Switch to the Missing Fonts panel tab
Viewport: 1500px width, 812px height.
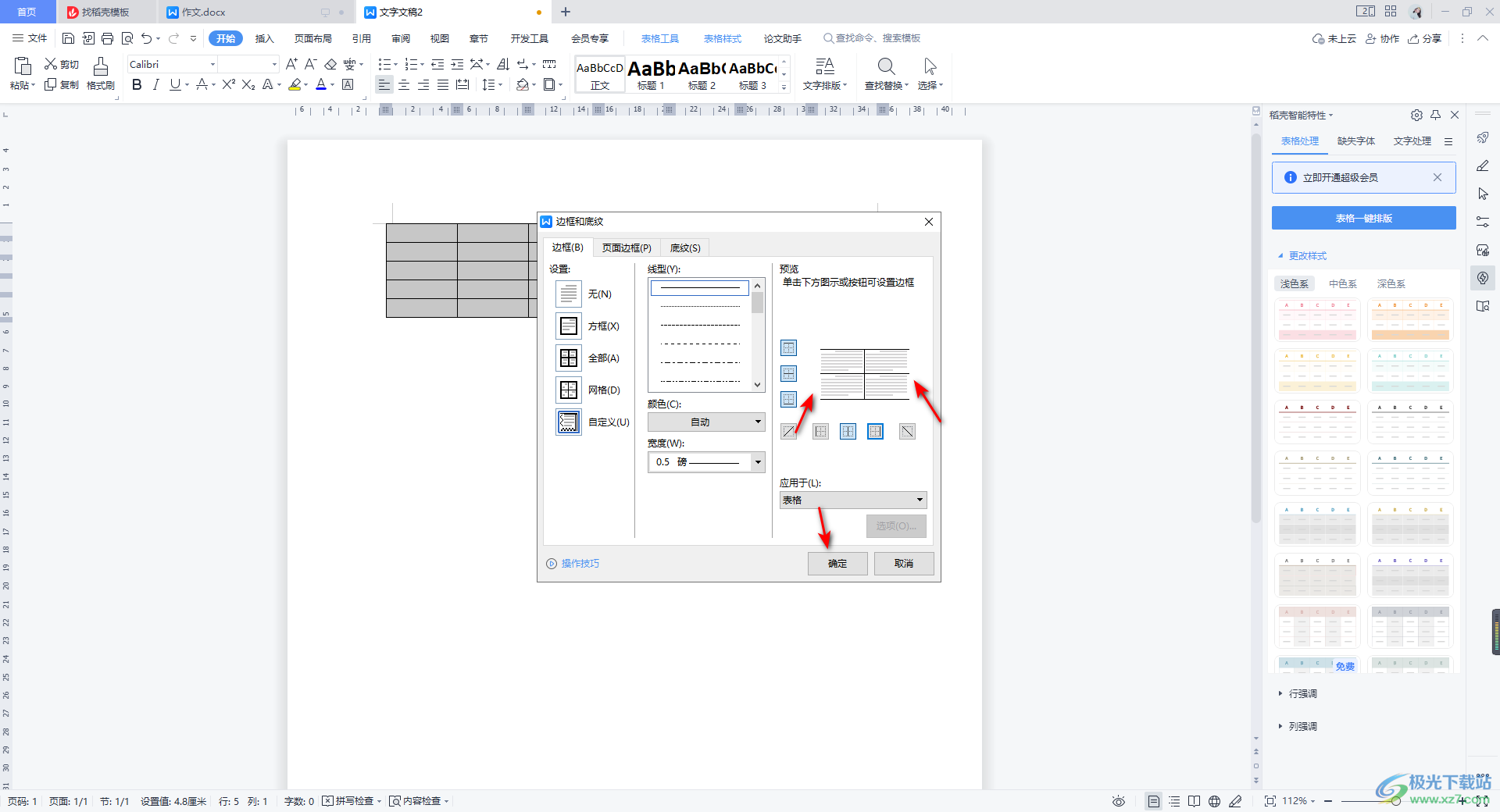coord(1356,141)
